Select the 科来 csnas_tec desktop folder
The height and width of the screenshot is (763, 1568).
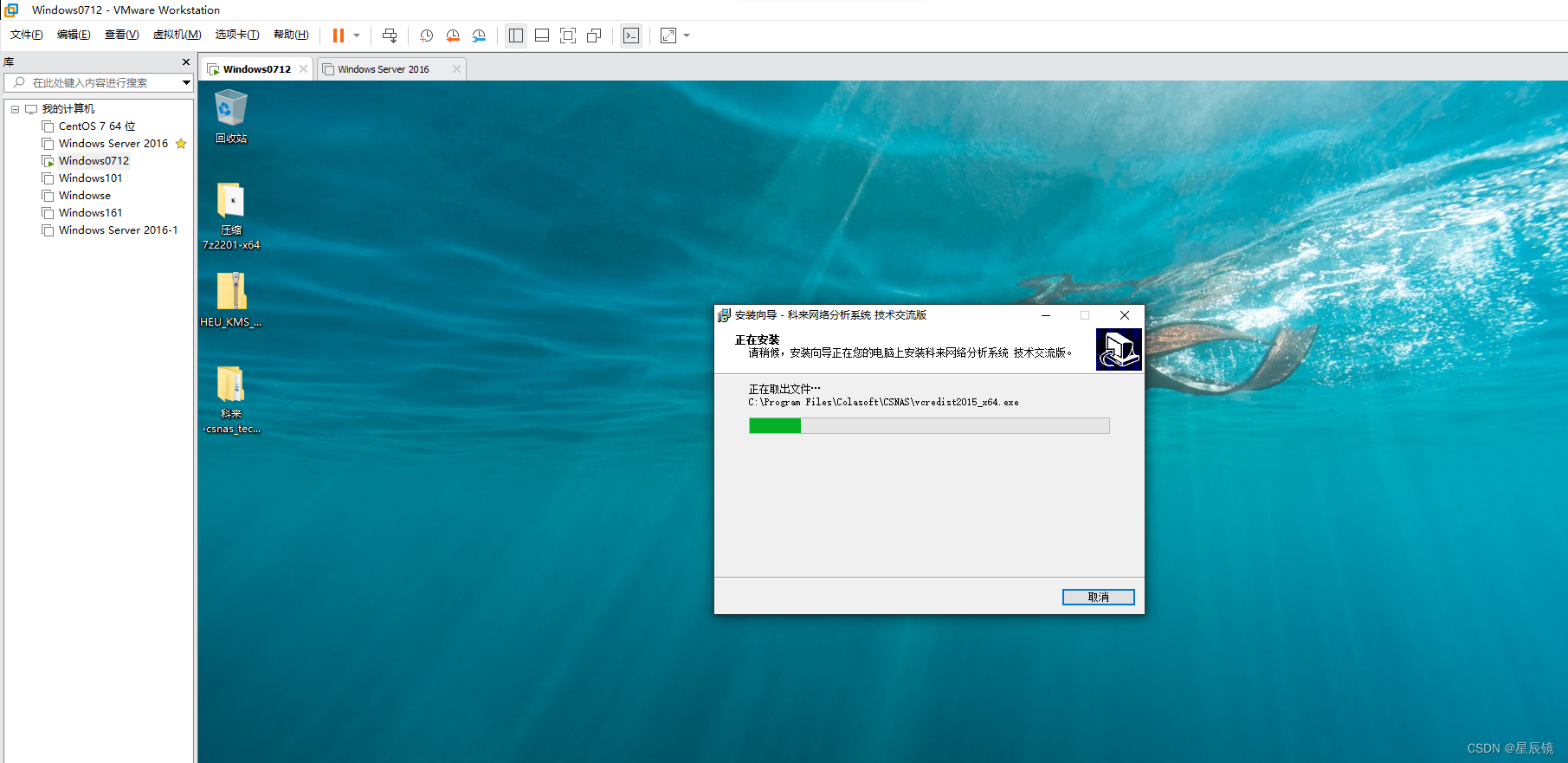click(x=231, y=399)
